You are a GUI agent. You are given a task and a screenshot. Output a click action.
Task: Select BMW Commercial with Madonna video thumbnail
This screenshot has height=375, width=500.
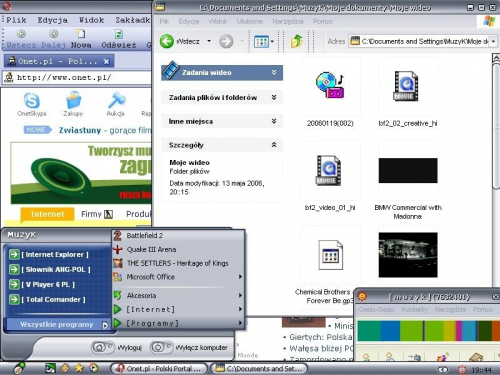408,170
